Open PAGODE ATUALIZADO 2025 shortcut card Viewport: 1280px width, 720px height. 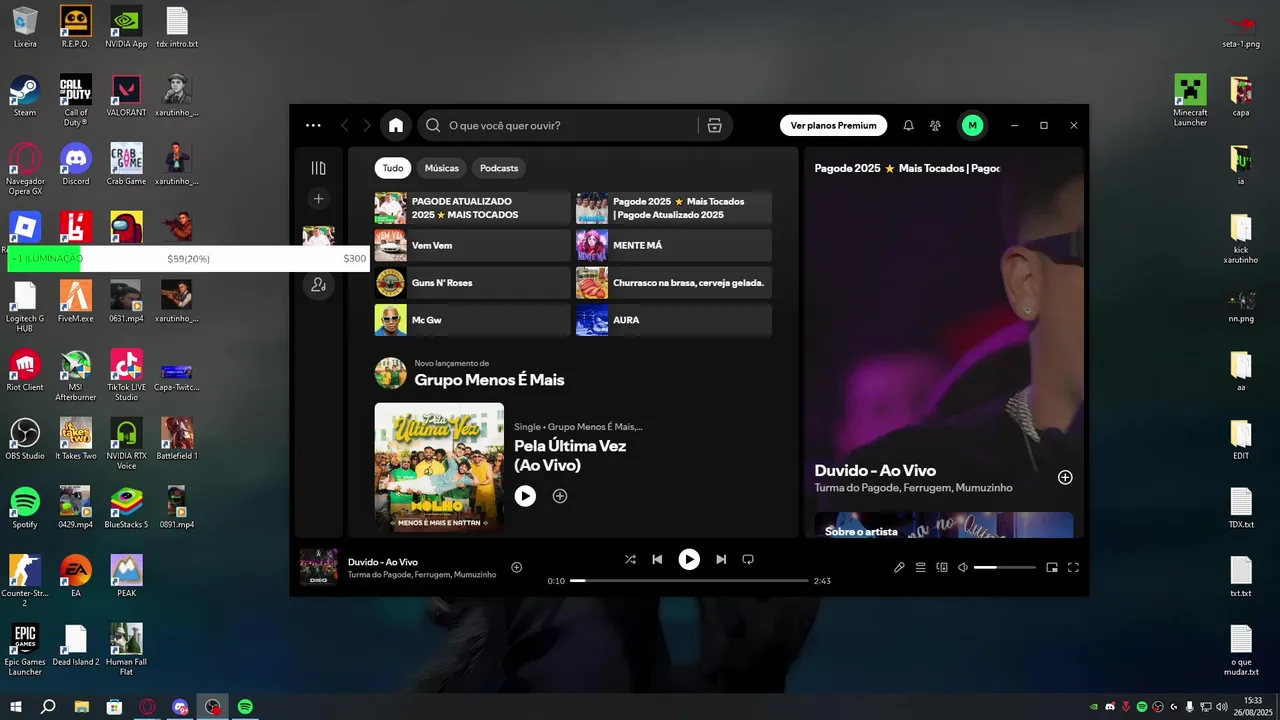pos(472,208)
